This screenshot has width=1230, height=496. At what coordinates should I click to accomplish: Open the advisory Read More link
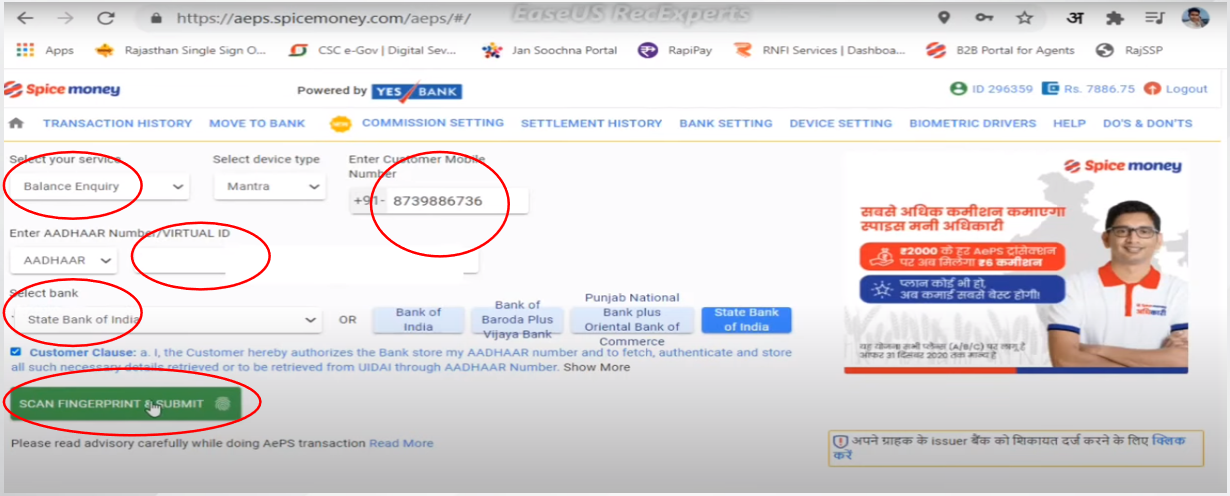click(x=402, y=443)
